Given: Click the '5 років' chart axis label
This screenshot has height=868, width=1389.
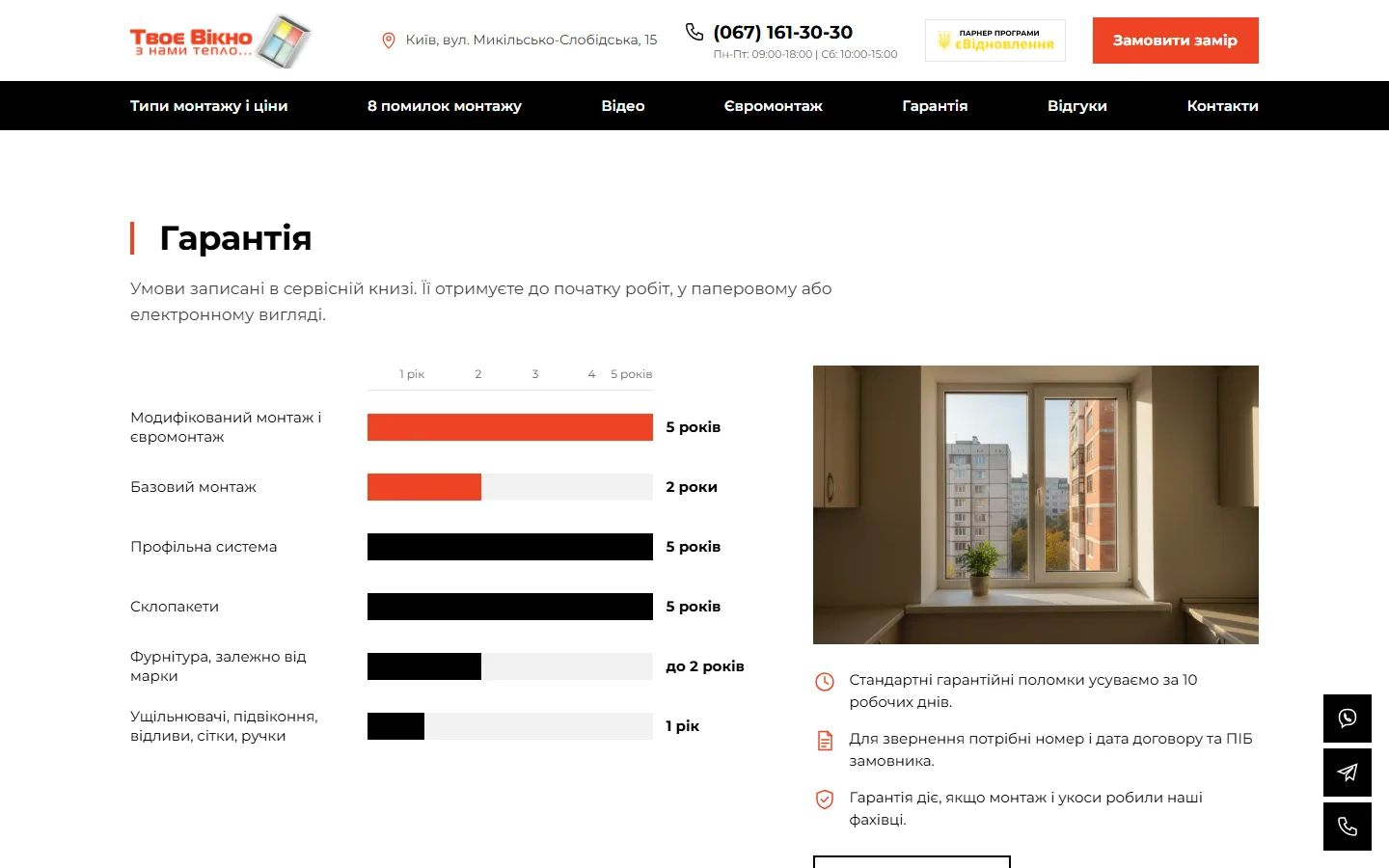Looking at the screenshot, I should [x=632, y=374].
